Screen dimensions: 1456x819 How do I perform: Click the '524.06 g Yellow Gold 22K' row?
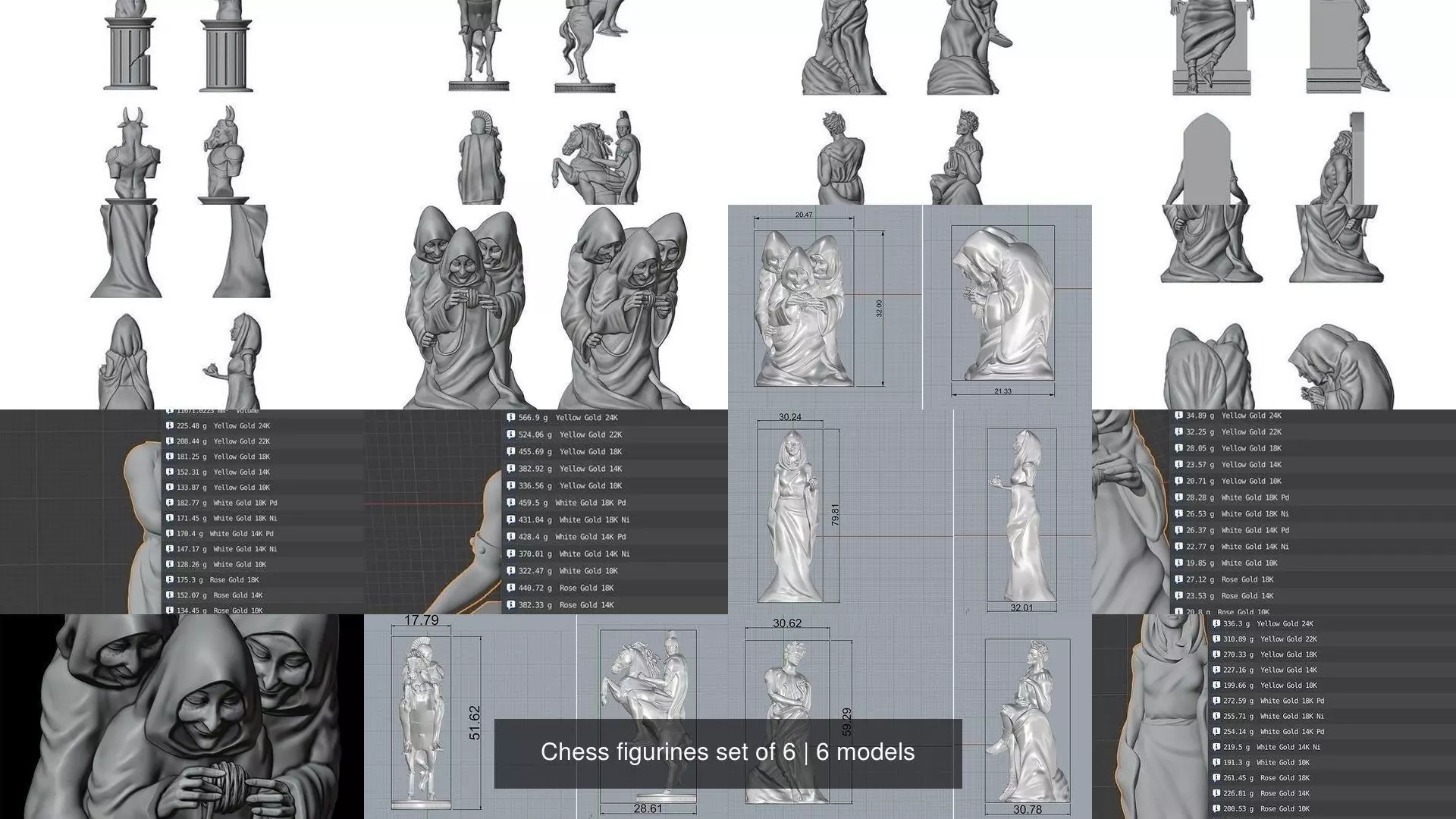point(616,435)
